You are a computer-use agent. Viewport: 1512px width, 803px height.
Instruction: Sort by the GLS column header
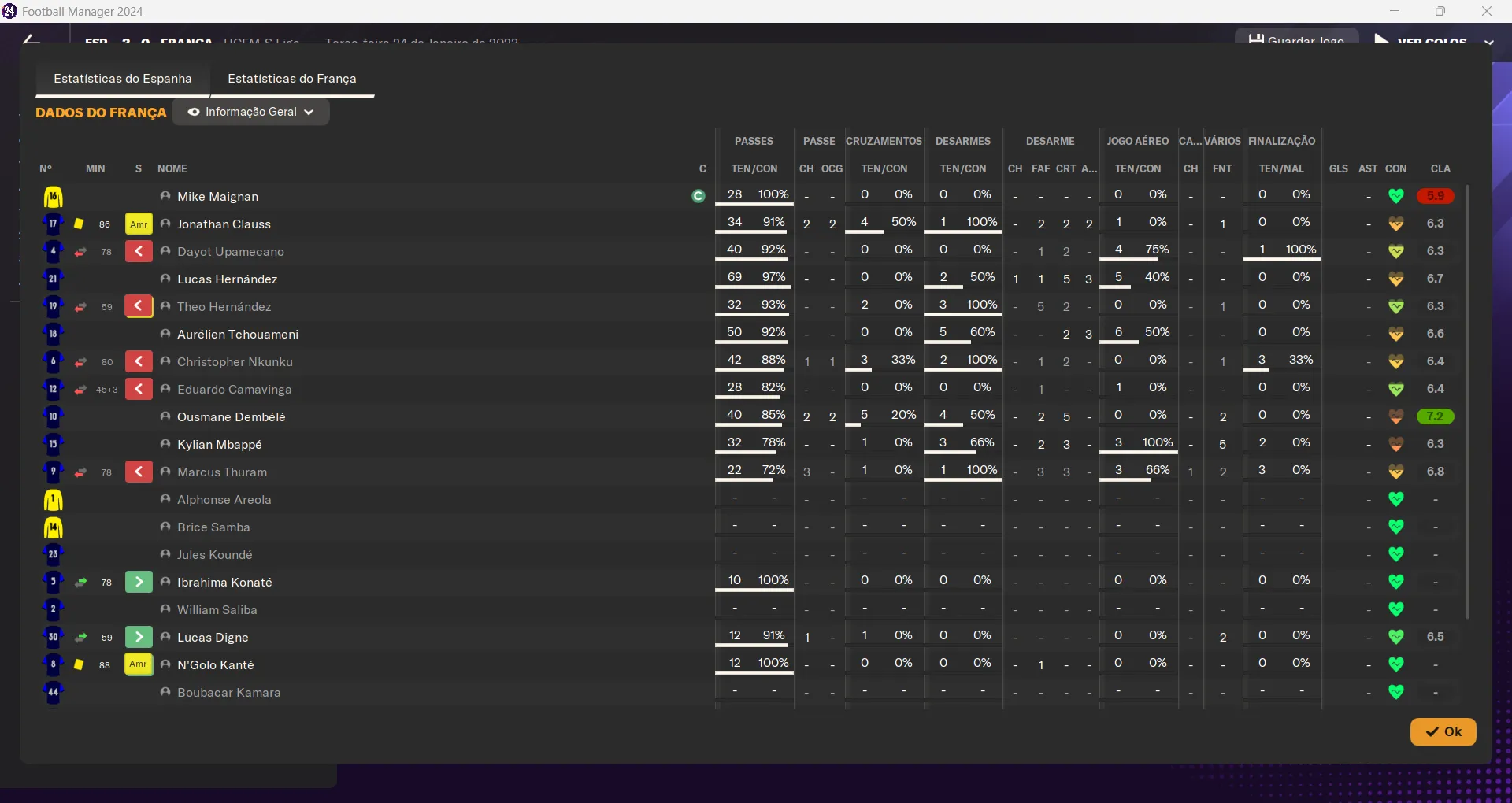[x=1339, y=168]
